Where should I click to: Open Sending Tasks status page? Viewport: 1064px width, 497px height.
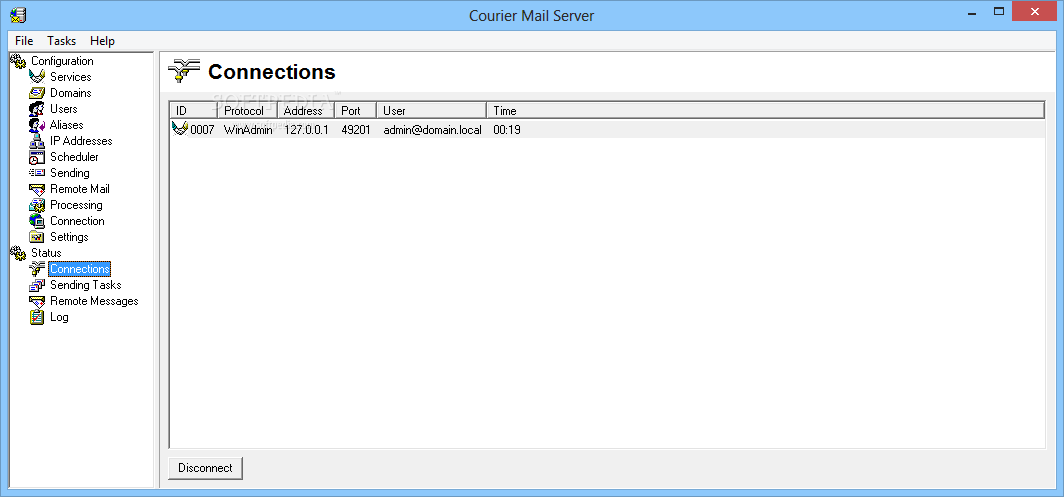point(86,285)
